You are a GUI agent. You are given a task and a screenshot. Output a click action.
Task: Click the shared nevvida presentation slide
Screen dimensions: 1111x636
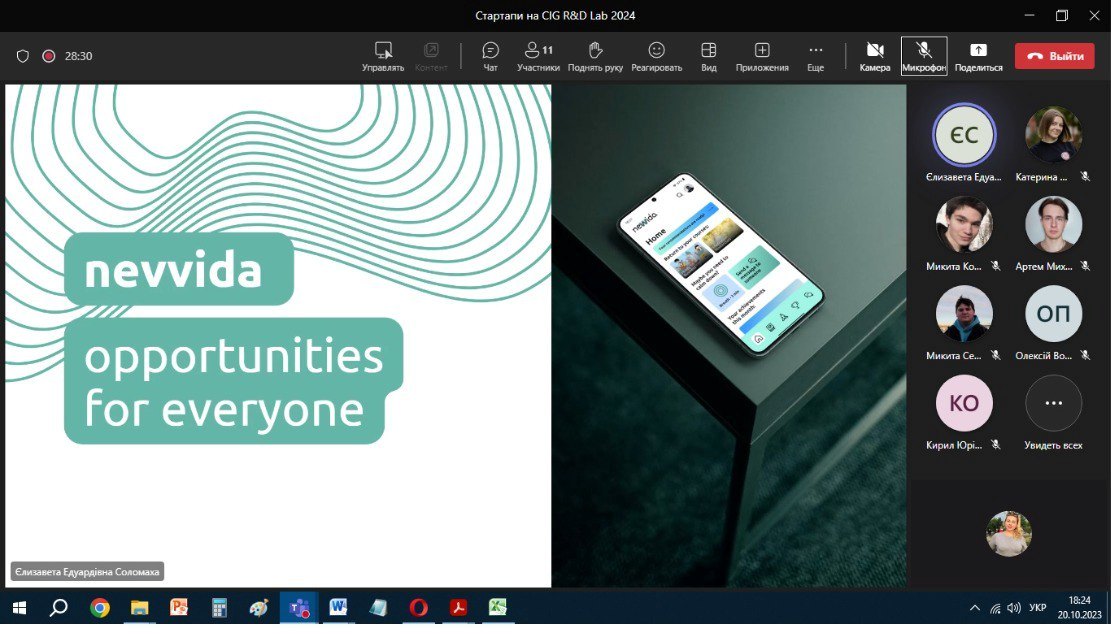pos(278,335)
